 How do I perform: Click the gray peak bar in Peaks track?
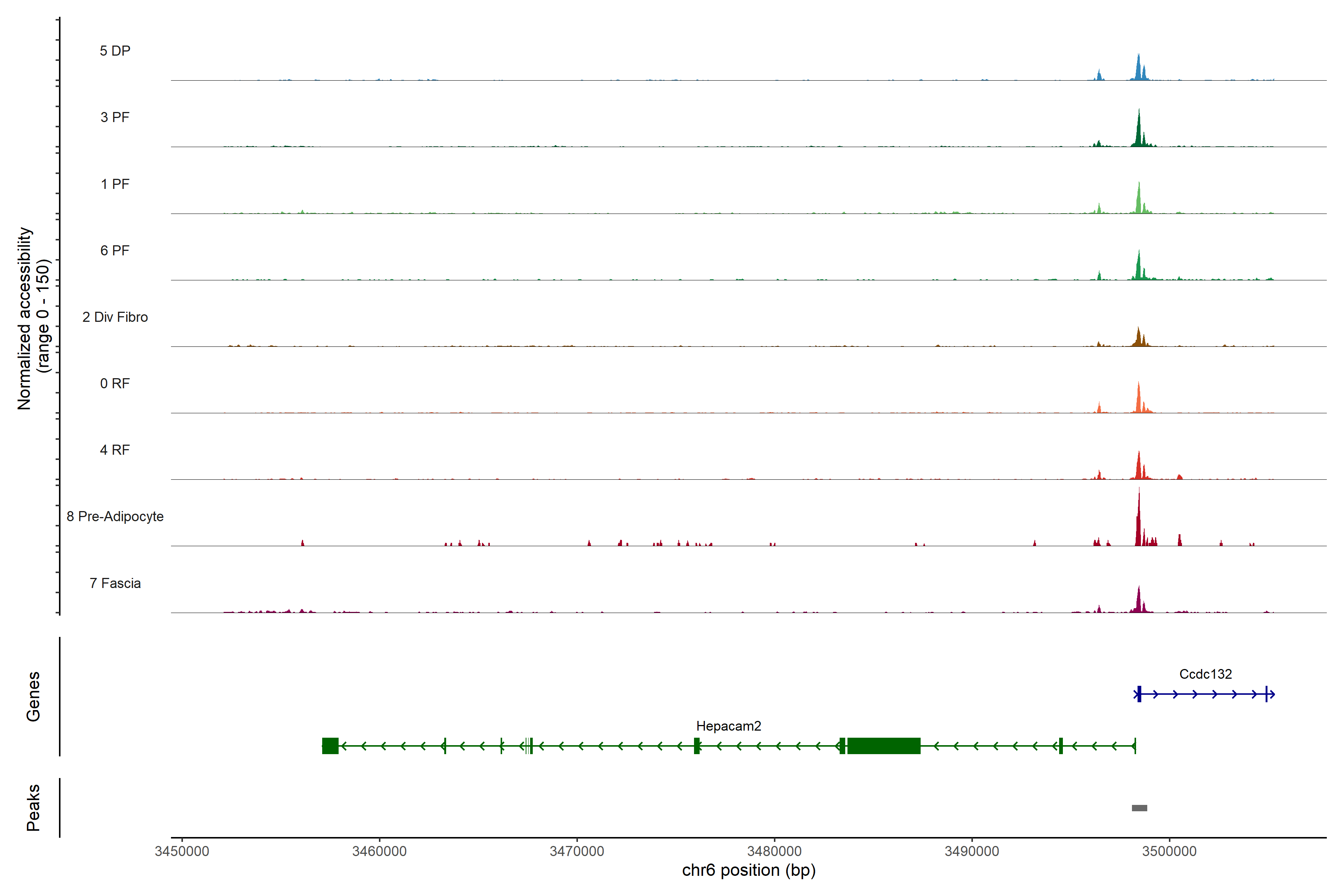click(x=1139, y=808)
